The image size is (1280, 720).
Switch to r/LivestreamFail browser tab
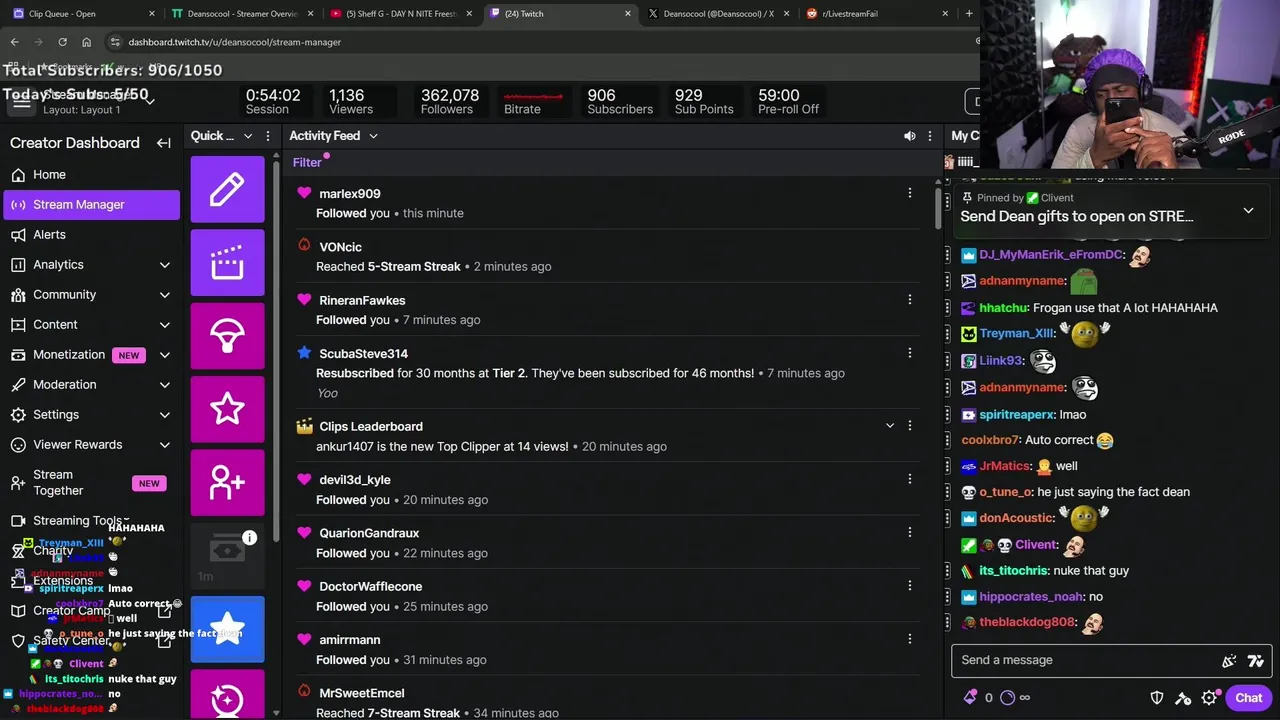click(878, 14)
